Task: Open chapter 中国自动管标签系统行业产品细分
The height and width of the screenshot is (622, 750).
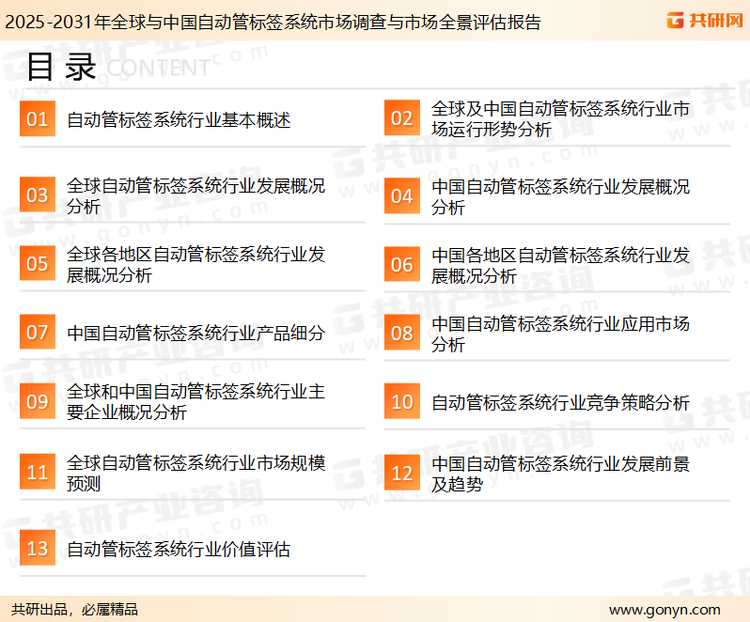Action: coord(196,333)
